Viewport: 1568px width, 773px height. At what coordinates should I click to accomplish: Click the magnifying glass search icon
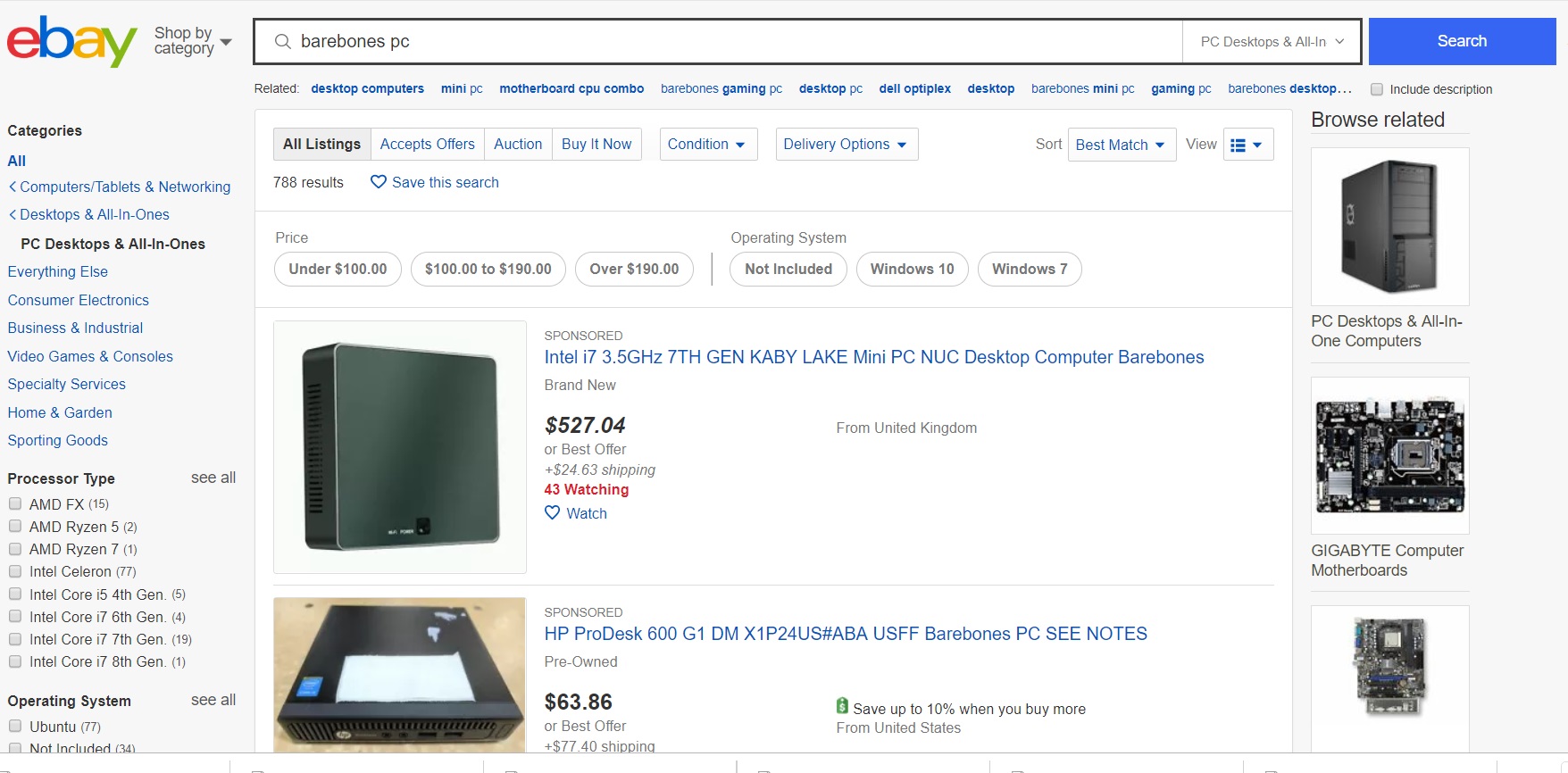(x=283, y=42)
